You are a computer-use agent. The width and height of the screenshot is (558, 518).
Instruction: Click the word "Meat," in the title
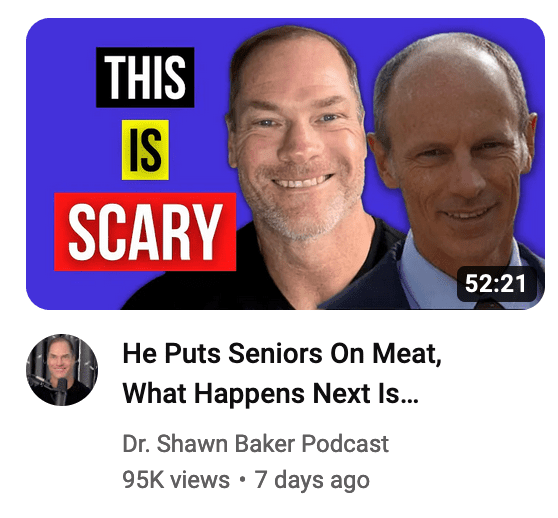[x=407, y=354]
